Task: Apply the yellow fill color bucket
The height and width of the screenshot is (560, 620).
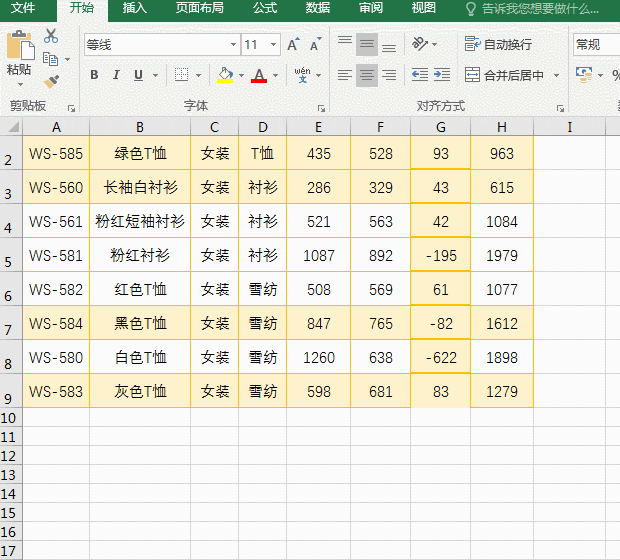Action: (225, 75)
